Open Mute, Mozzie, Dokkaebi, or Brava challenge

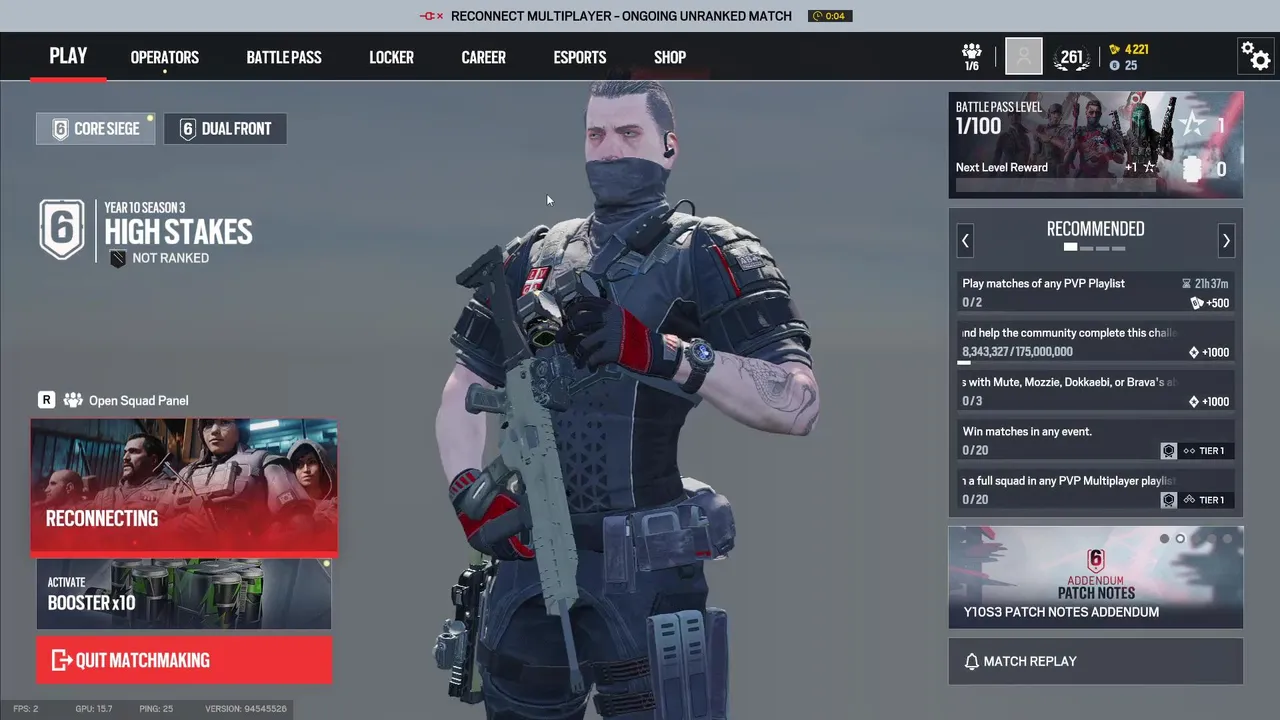[1096, 392]
